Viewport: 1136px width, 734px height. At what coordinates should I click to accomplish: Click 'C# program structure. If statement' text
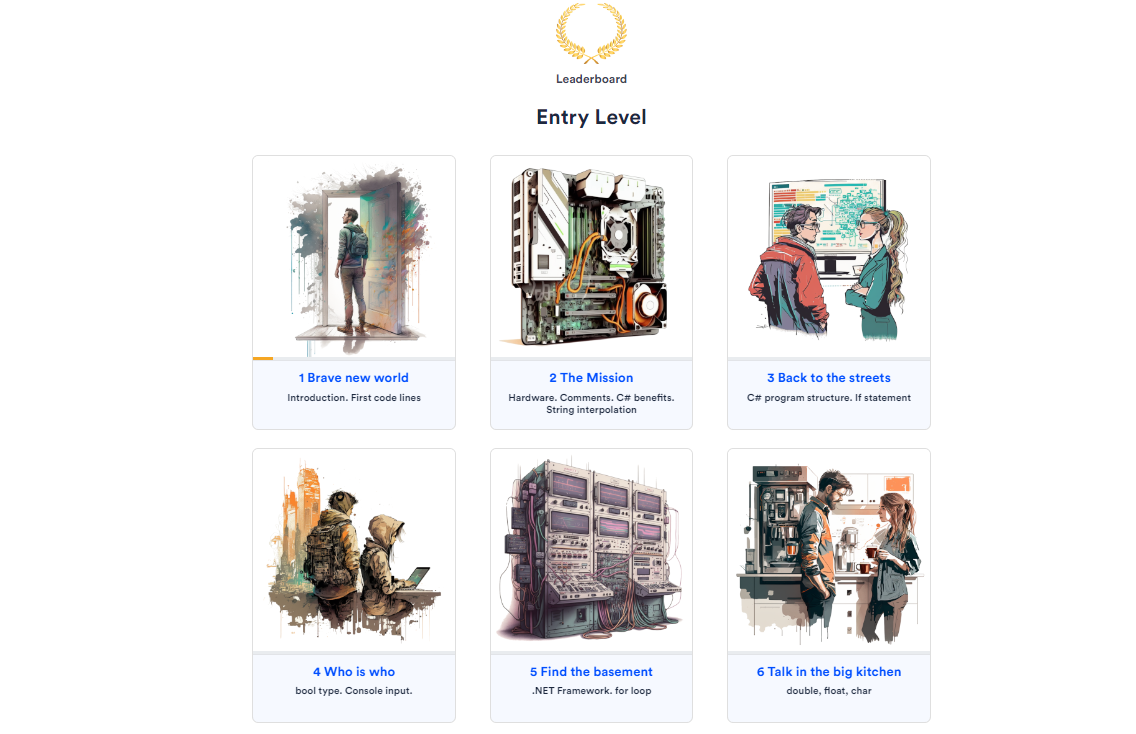pos(829,398)
